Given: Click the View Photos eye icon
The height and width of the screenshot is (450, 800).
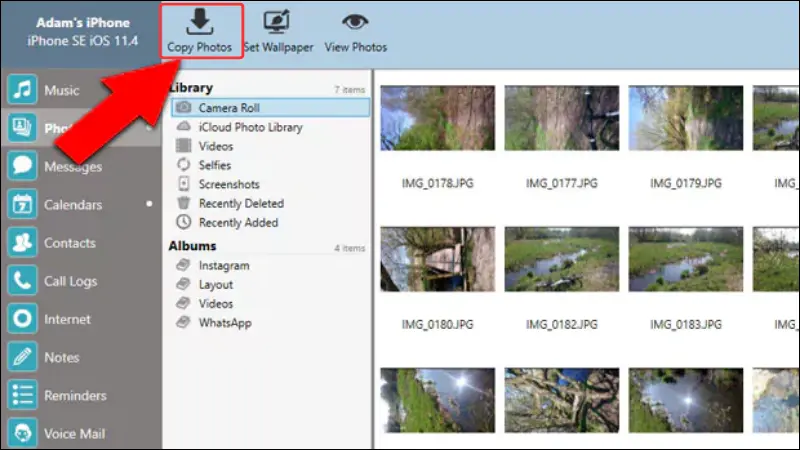Looking at the screenshot, I should [x=355, y=22].
